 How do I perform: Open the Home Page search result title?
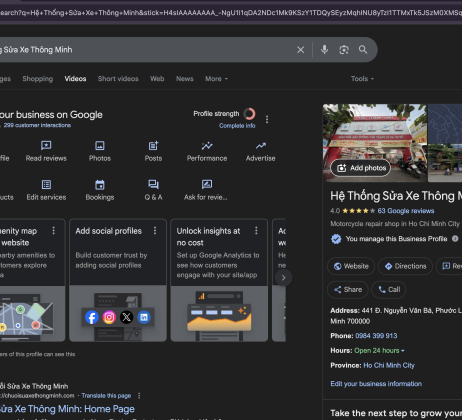(x=67, y=409)
